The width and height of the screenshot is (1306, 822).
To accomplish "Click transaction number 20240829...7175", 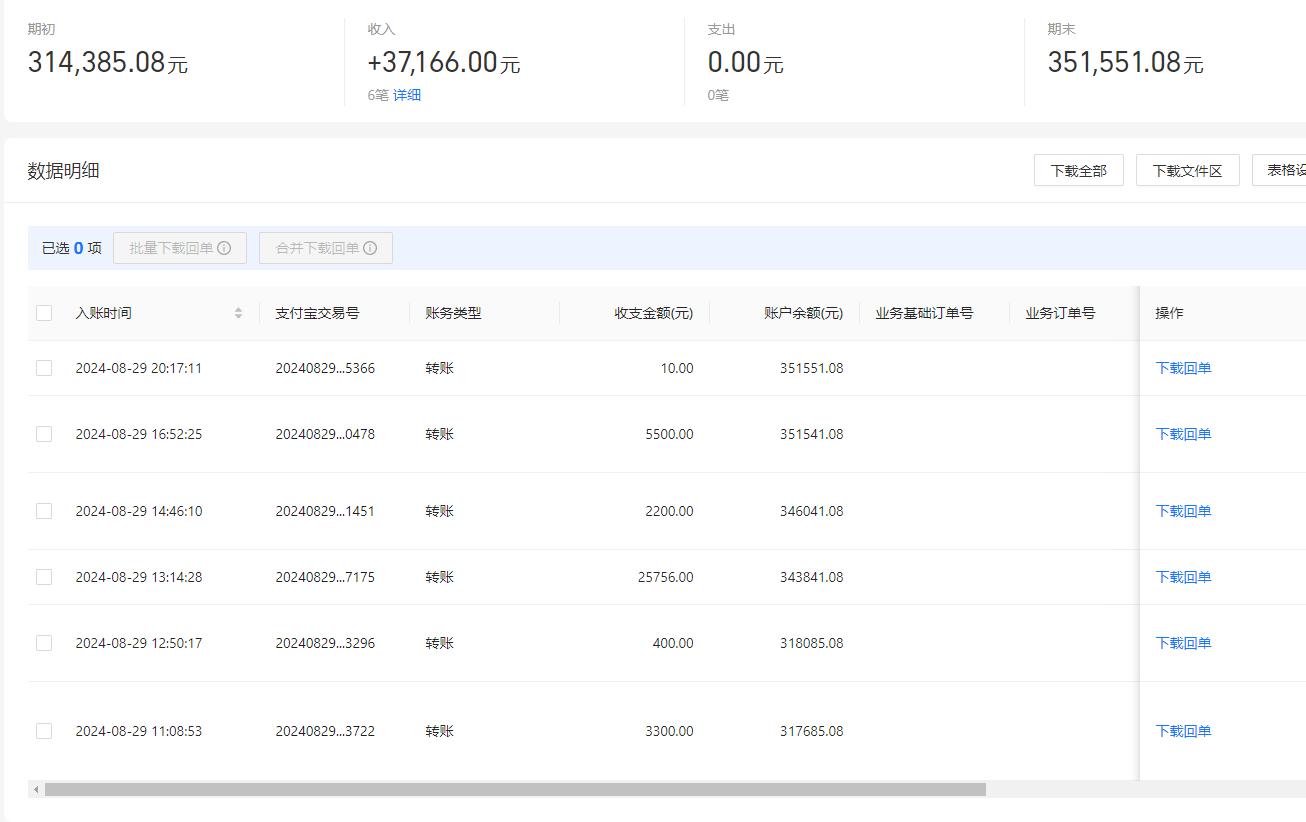I will click(325, 577).
